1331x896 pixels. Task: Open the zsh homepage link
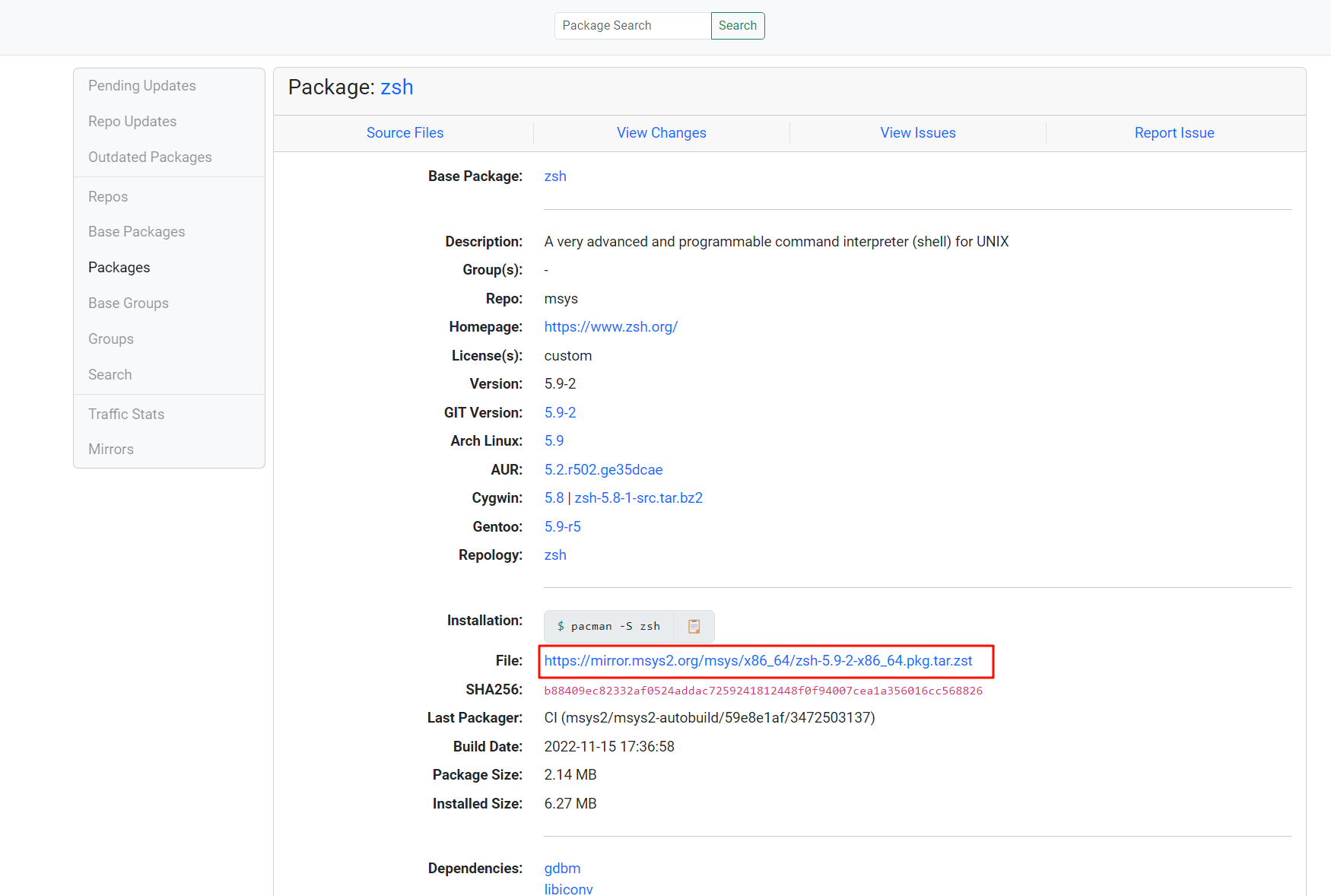(x=611, y=327)
